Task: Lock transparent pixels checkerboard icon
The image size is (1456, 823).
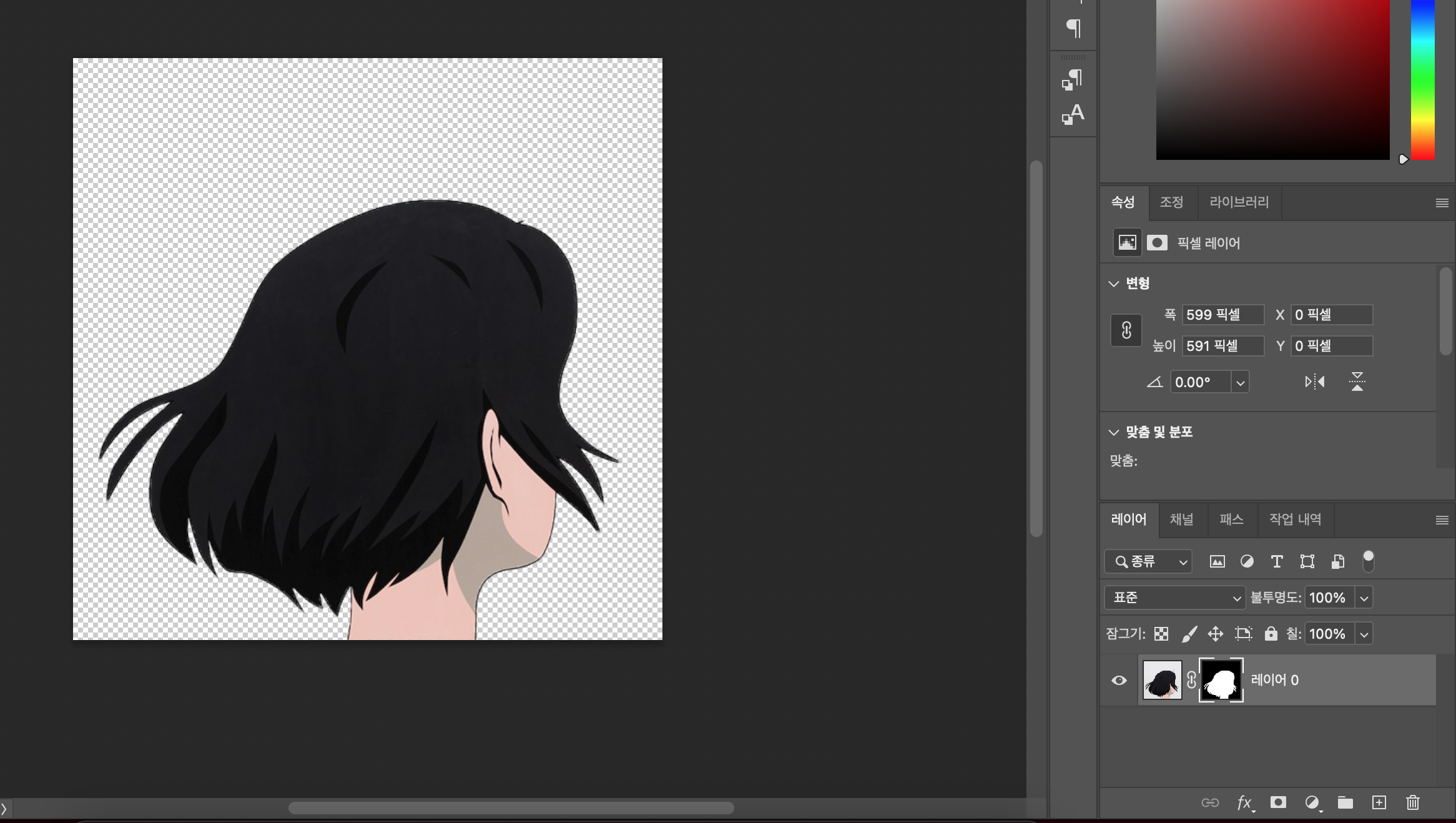Action: [x=1161, y=634]
